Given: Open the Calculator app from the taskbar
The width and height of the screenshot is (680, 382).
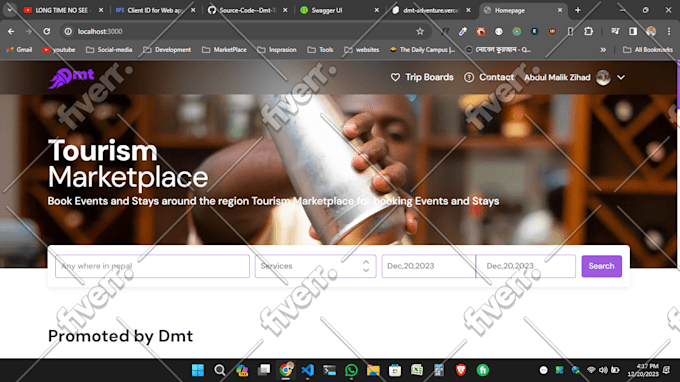Looking at the screenshot, I should pyautogui.click(x=439, y=370).
